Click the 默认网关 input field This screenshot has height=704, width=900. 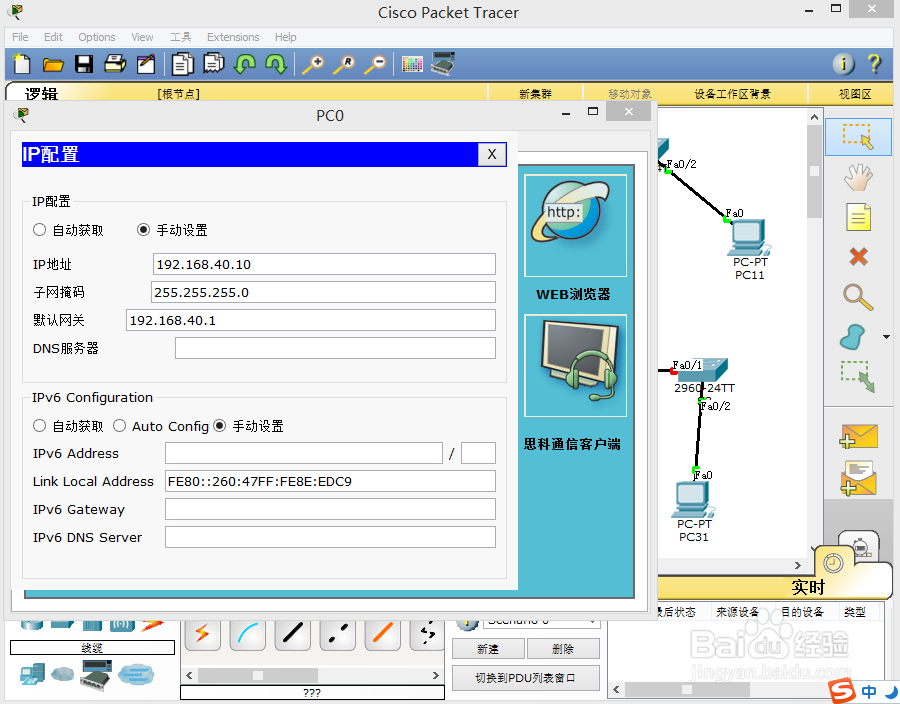311,320
